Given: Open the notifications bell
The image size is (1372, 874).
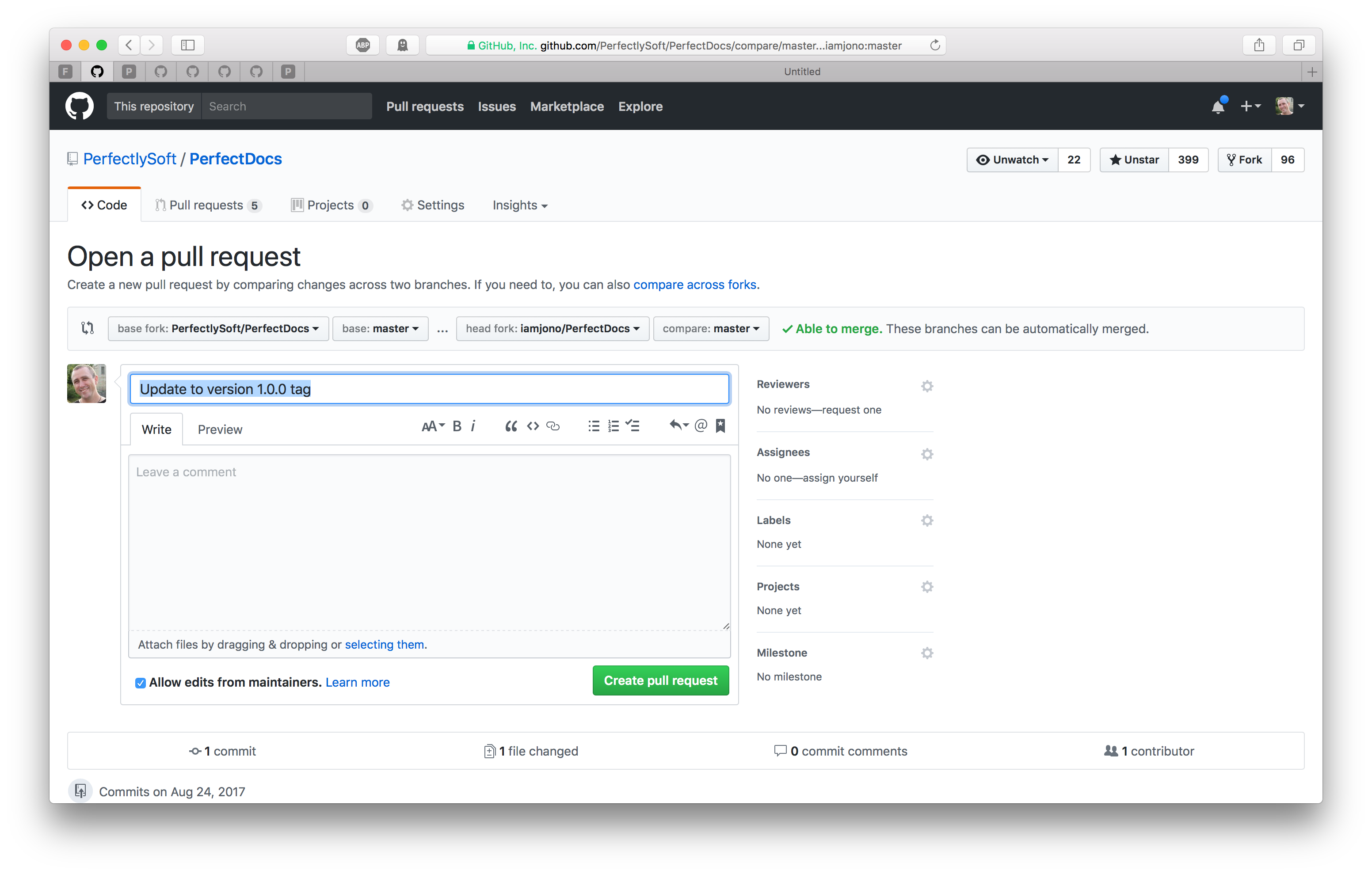Looking at the screenshot, I should (x=1218, y=106).
